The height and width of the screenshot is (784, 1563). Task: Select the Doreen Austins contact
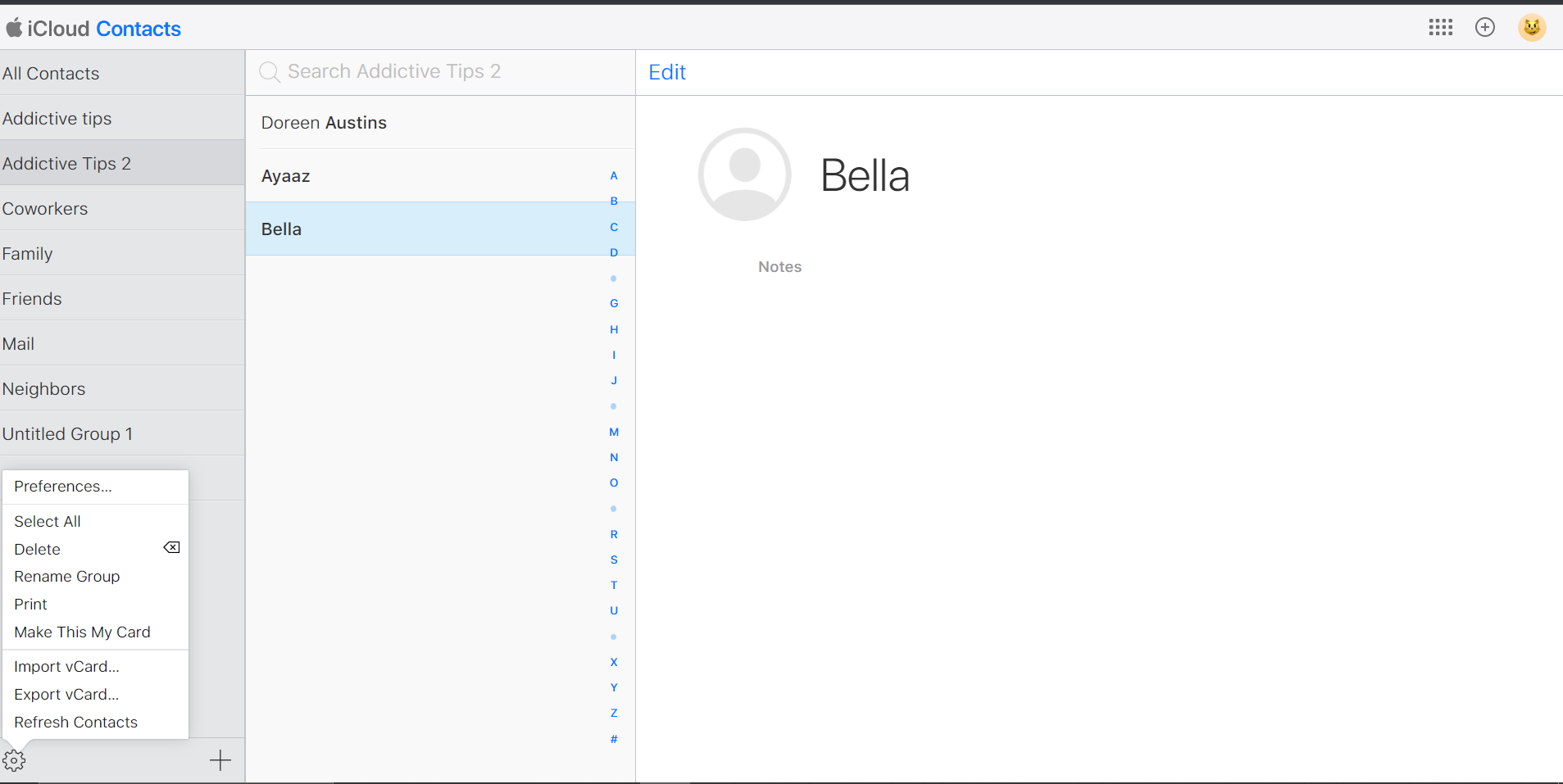pyautogui.click(x=324, y=123)
